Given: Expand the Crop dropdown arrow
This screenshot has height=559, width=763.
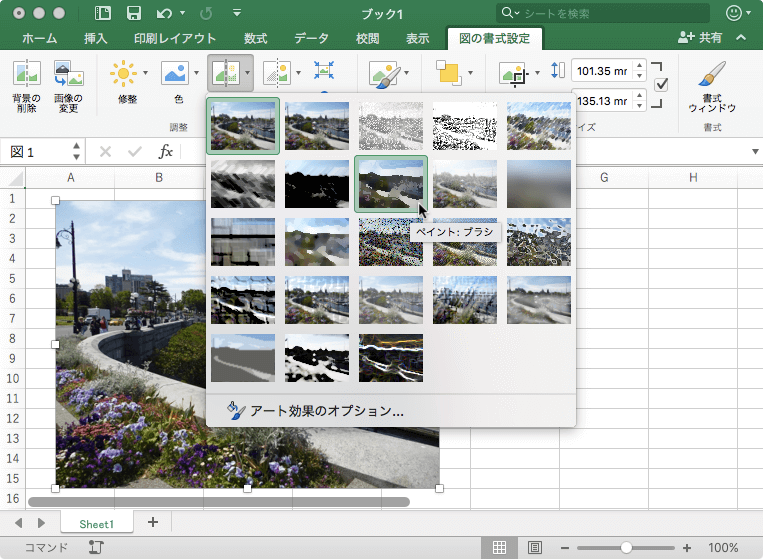Looking at the screenshot, I should [537, 73].
